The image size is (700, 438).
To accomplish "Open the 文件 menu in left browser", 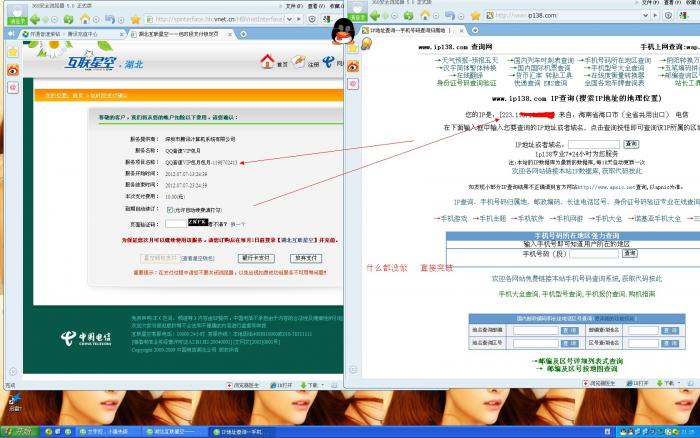I will [x=294, y=6].
